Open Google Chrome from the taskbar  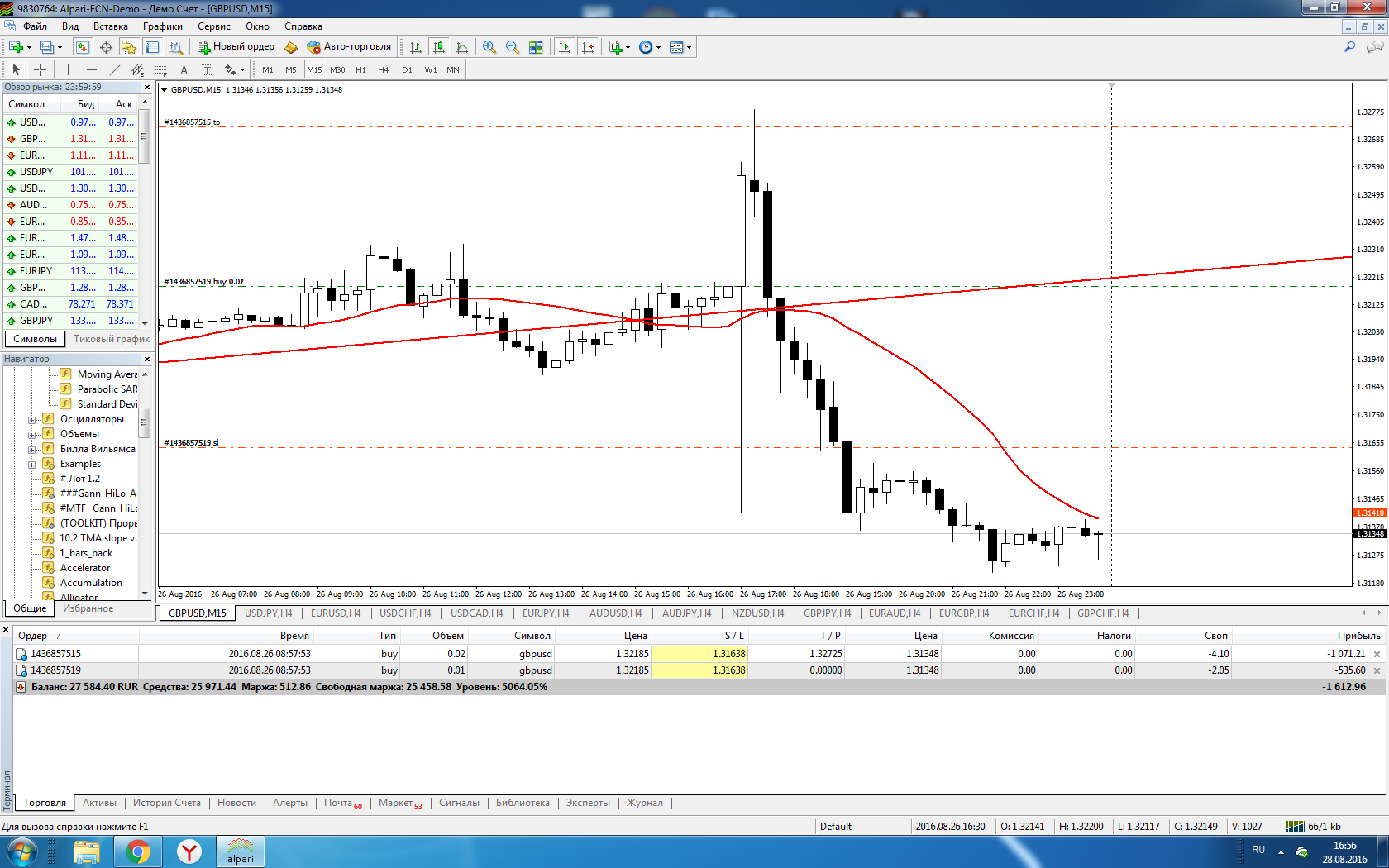point(138,851)
